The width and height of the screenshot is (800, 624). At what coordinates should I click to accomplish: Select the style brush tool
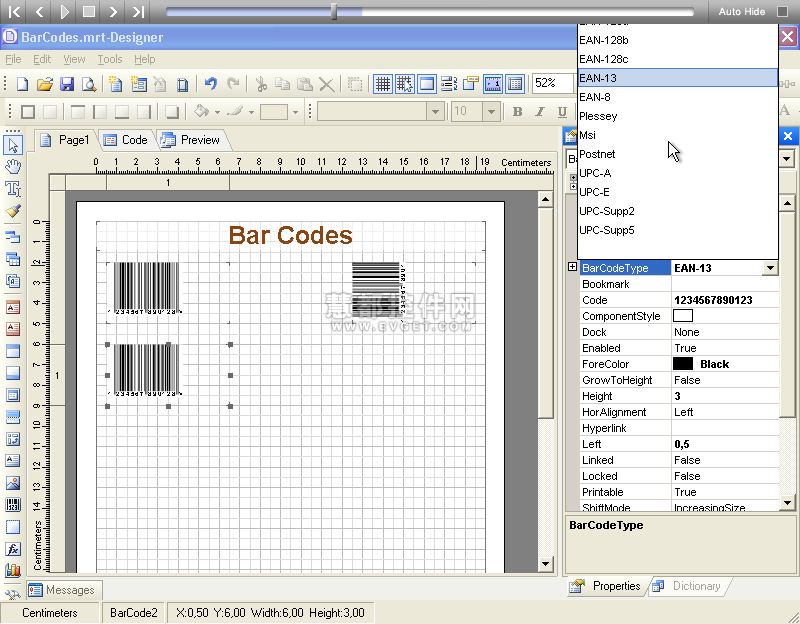(13, 210)
